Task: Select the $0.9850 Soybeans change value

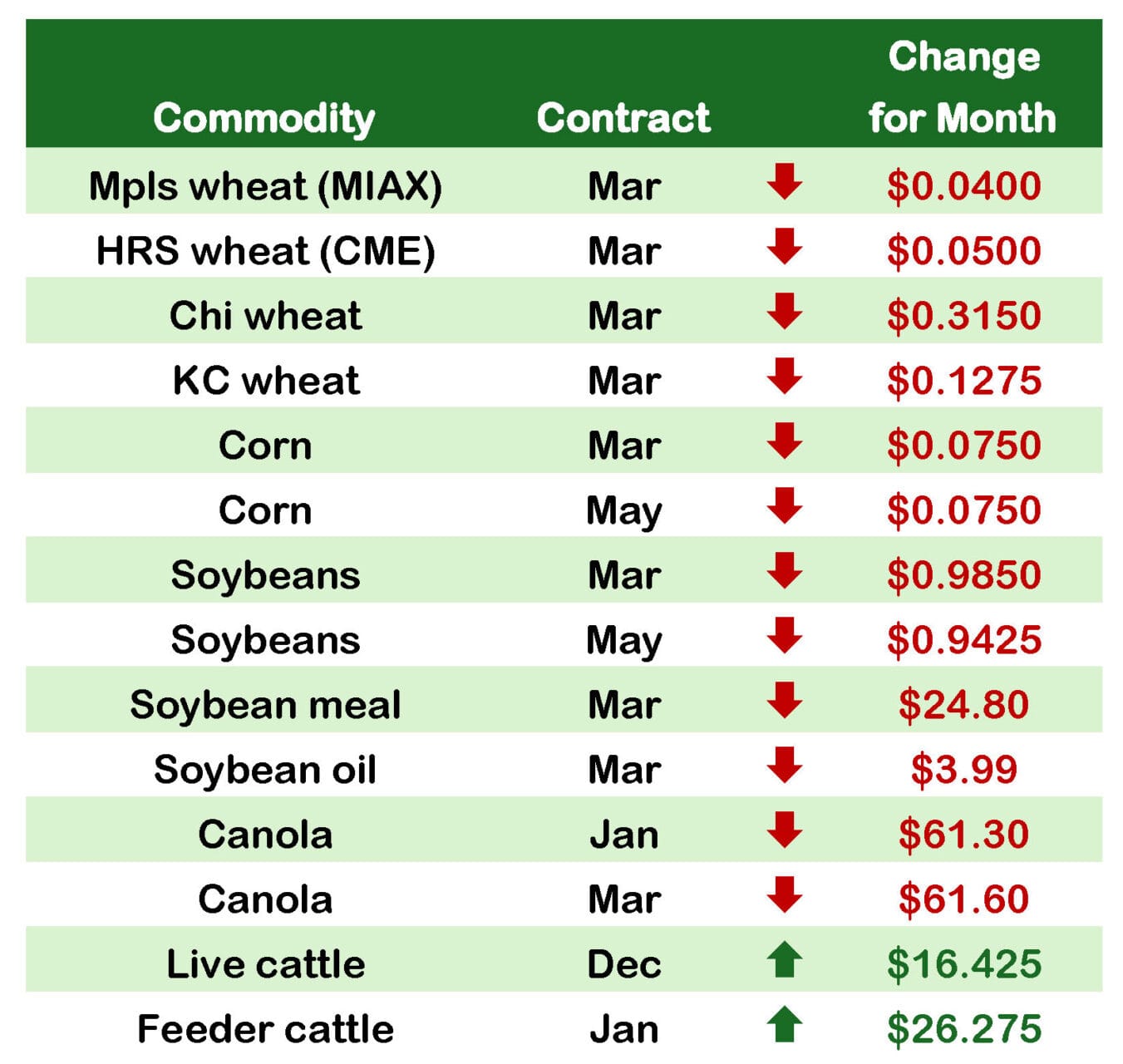Action: point(963,575)
